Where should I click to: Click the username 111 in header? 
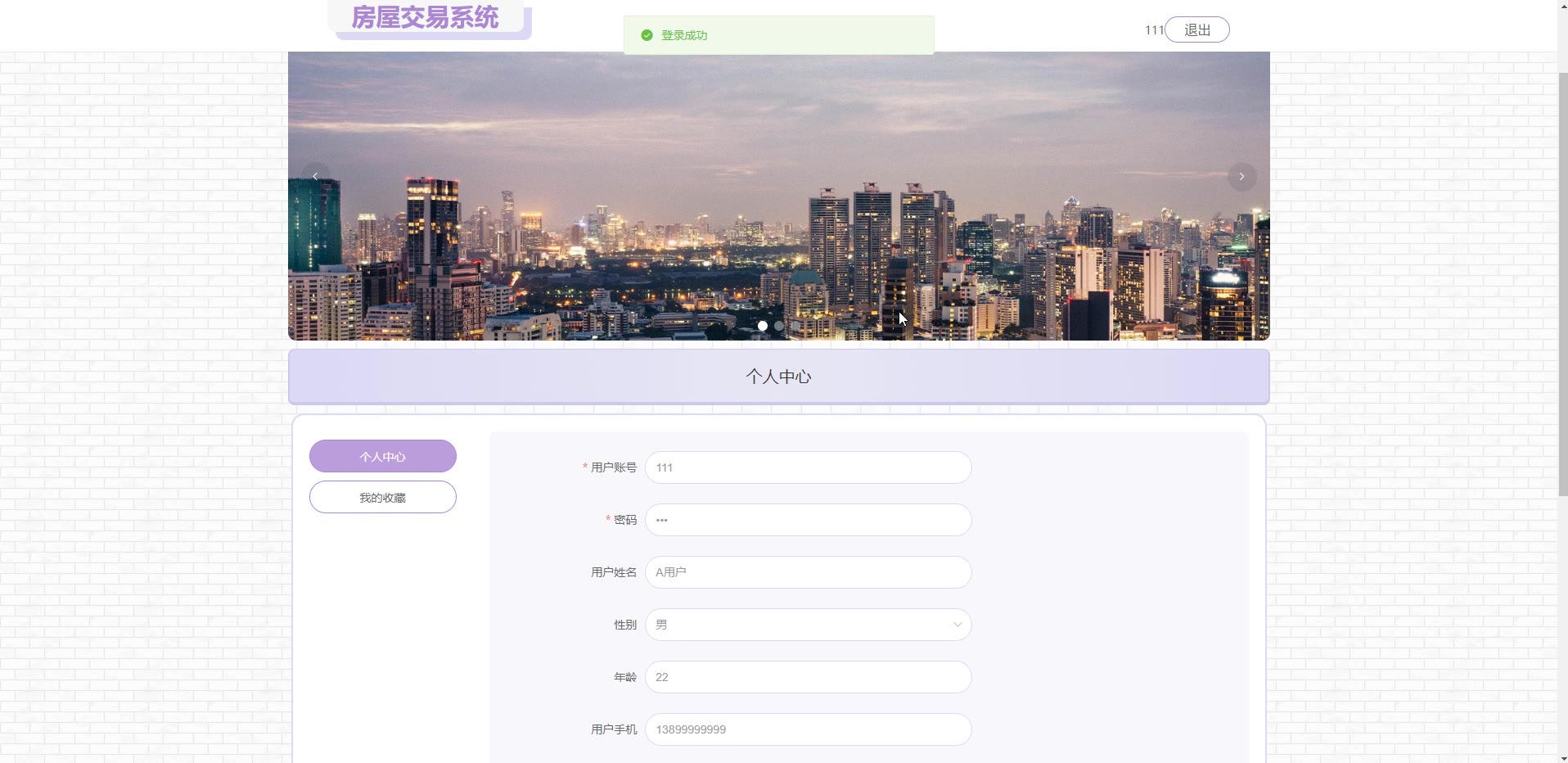1154,30
